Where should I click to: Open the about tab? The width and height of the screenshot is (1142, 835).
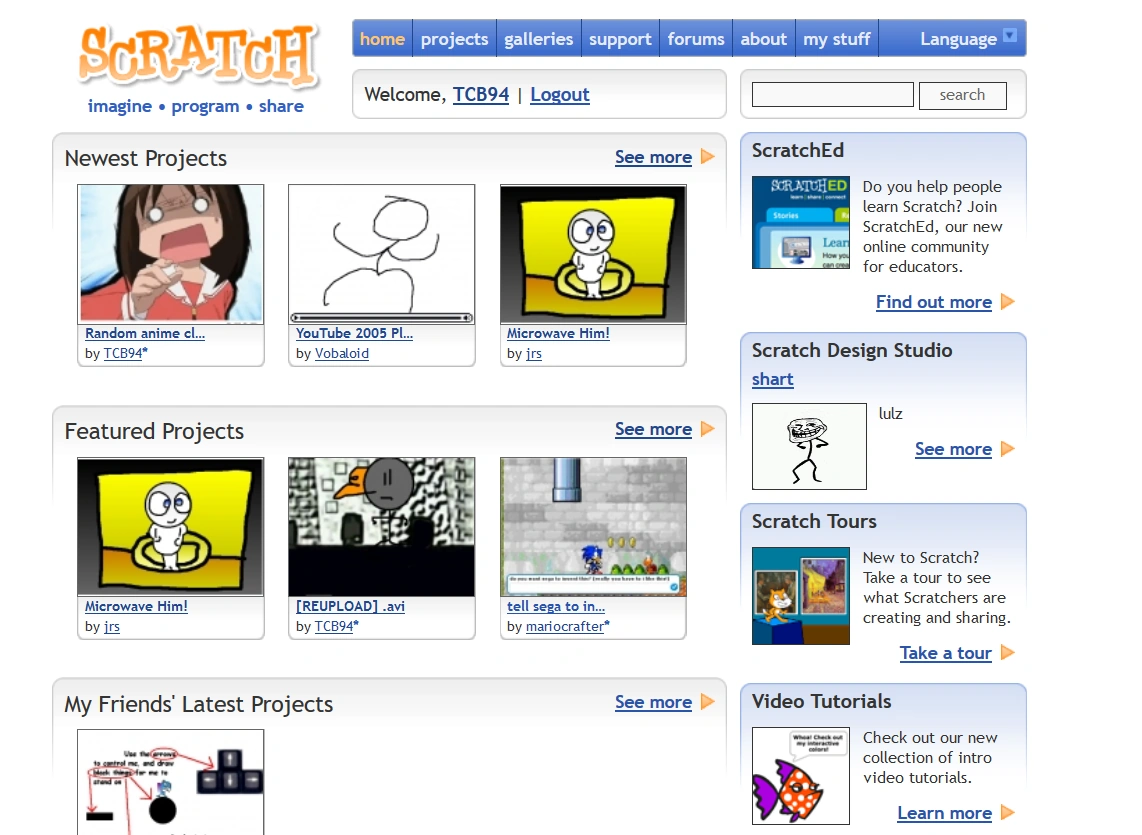click(764, 39)
